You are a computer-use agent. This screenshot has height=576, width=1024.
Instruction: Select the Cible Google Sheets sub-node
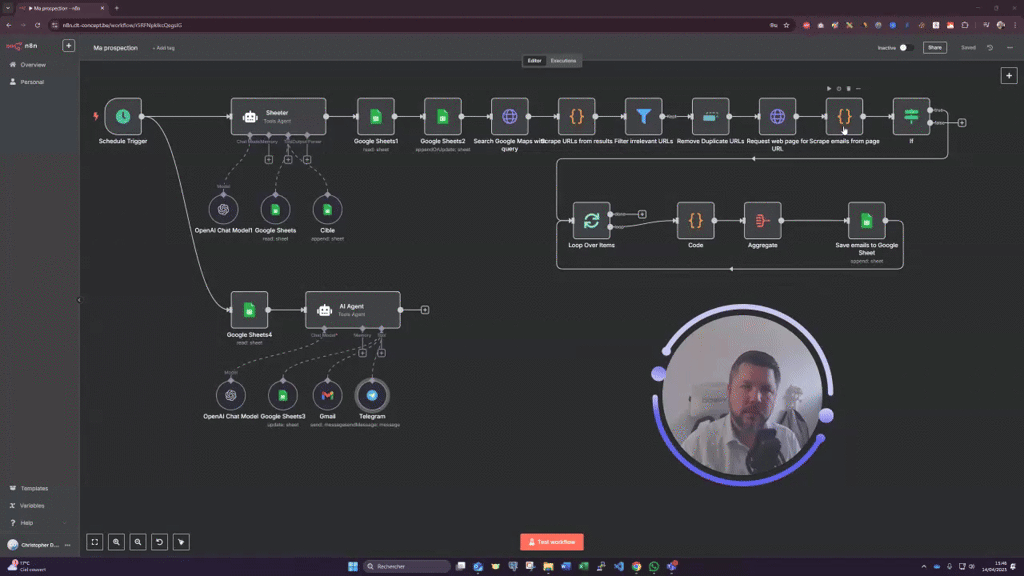[x=327, y=210]
